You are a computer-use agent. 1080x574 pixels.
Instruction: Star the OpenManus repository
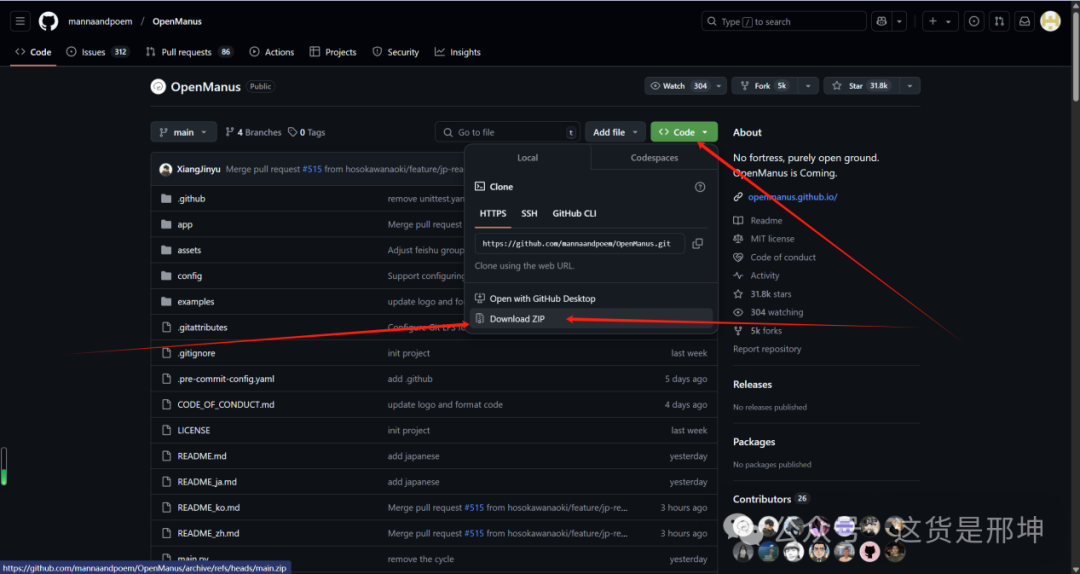click(861, 86)
